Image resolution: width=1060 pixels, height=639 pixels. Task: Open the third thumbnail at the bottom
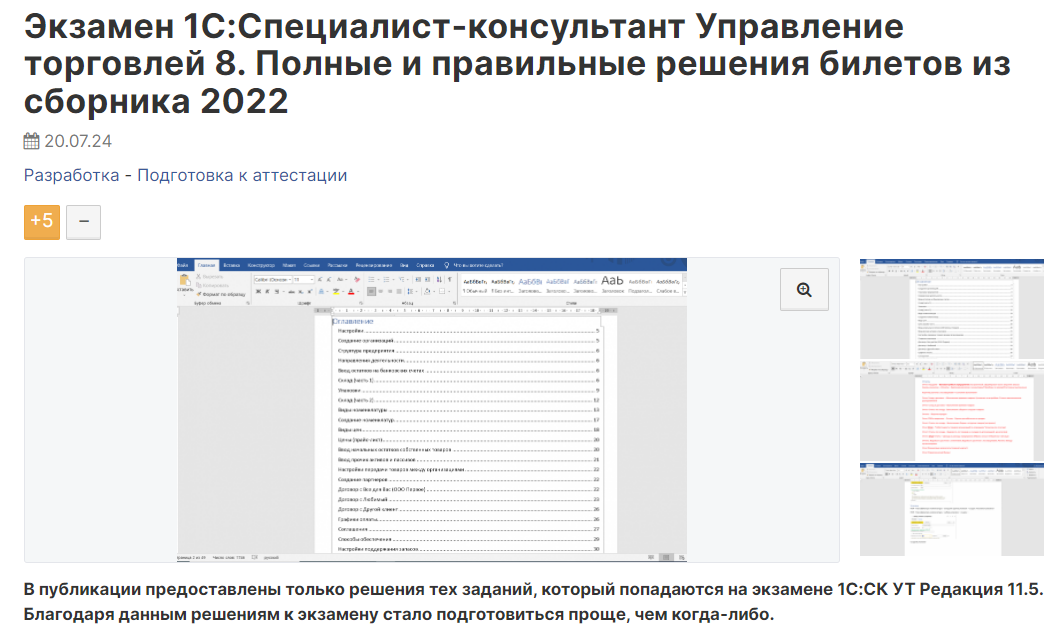[951, 509]
